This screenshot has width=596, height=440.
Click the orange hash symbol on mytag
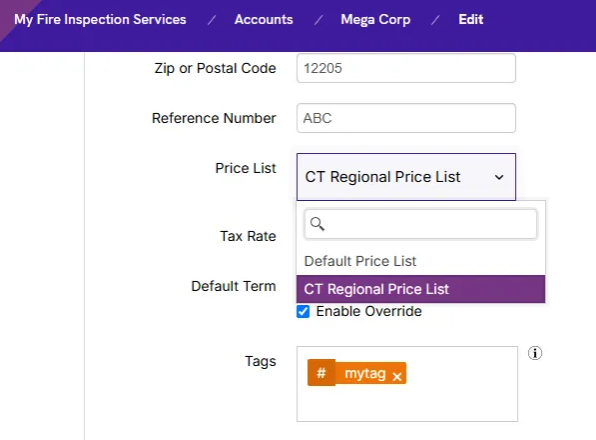[x=321, y=373]
